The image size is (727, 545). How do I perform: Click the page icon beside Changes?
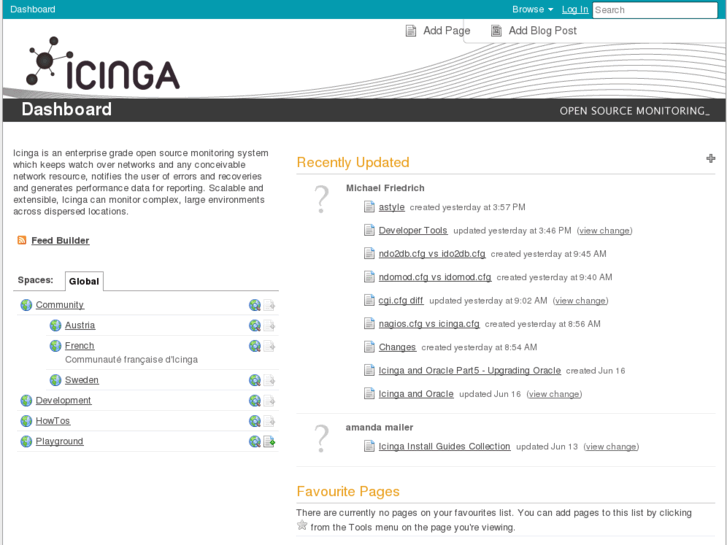369,347
